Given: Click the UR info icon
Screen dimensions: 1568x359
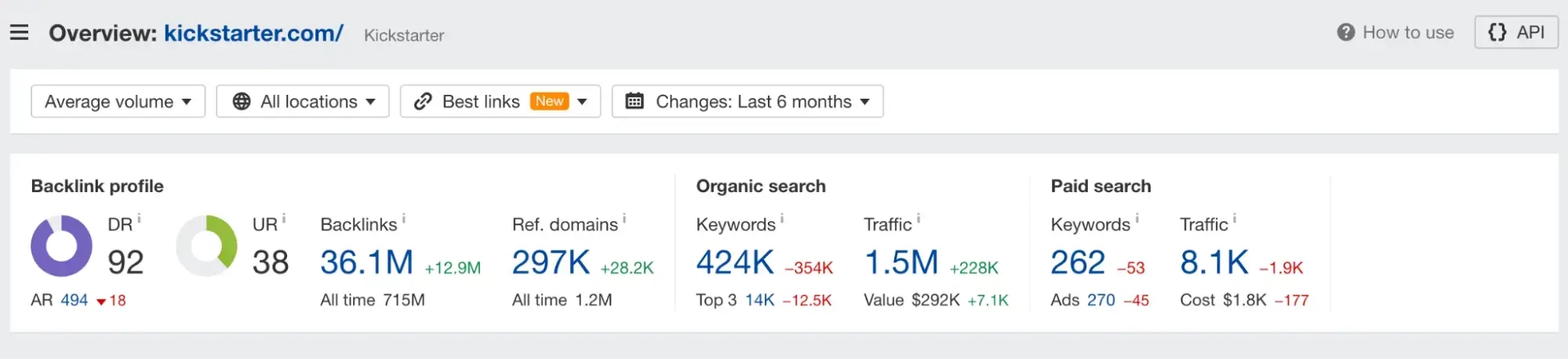Looking at the screenshot, I should pyautogui.click(x=284, y=219).
